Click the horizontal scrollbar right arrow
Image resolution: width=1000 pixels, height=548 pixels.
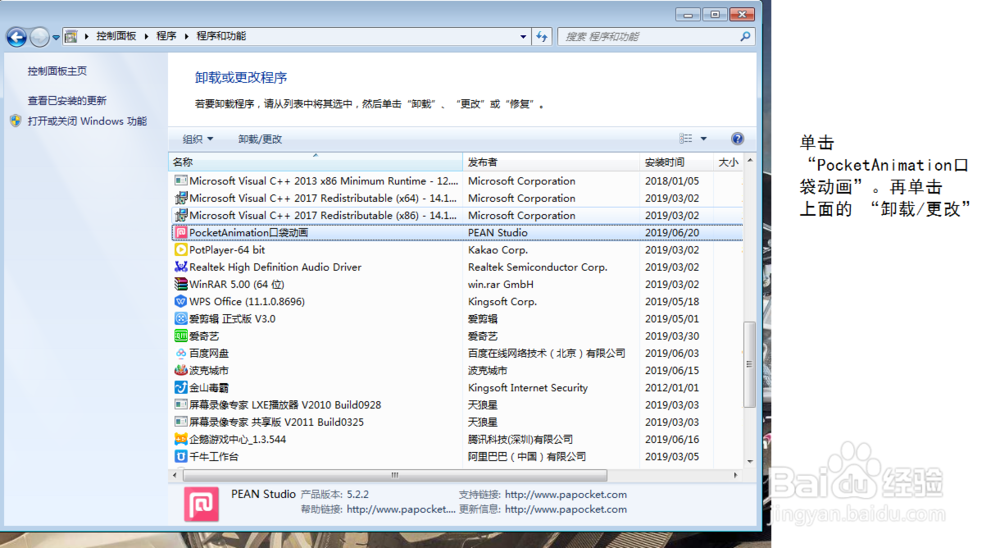pyautogui.click(x=736, y=475)
